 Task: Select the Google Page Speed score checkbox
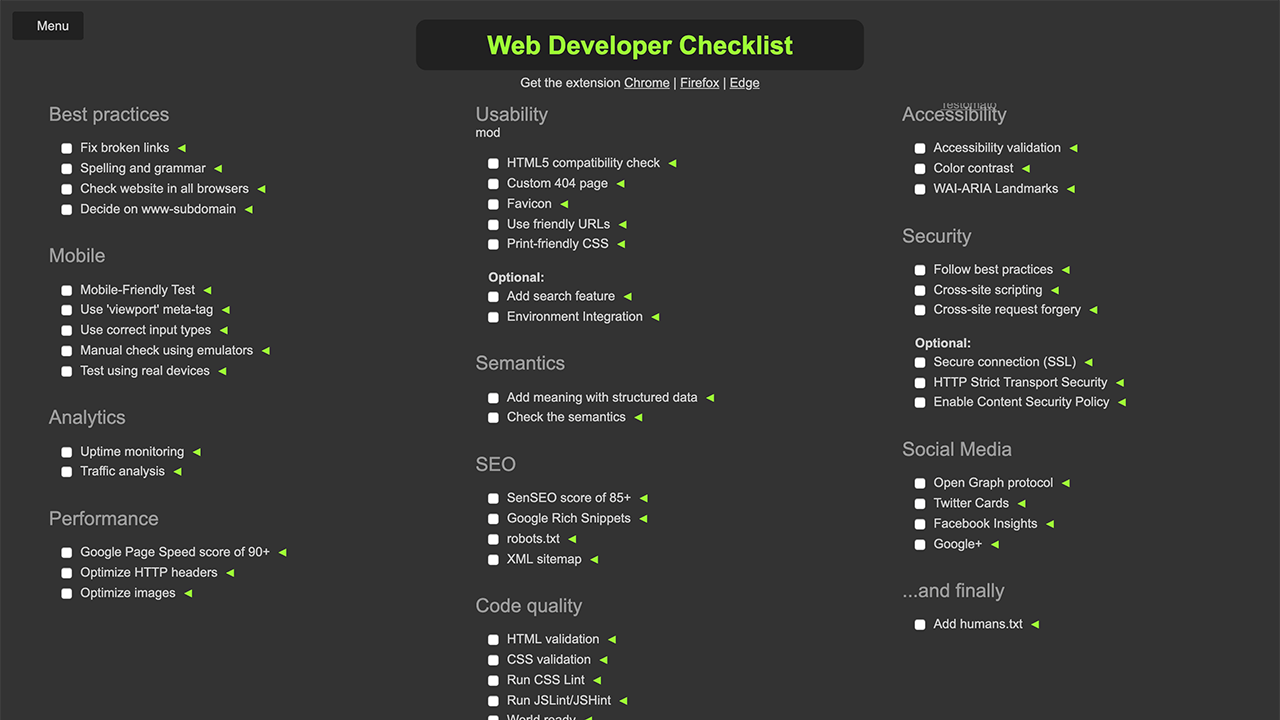pos(67,552)
